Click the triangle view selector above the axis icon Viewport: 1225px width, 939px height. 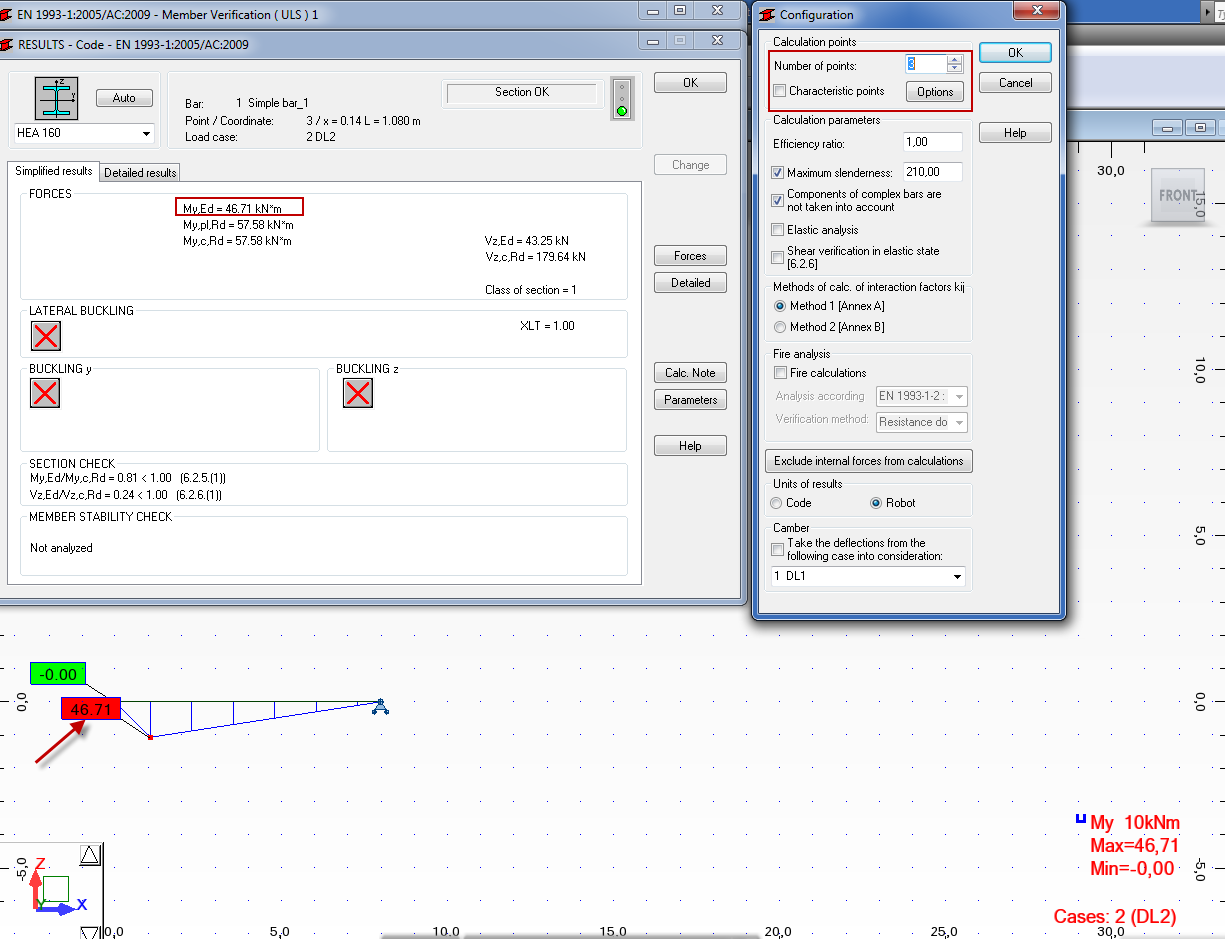90,853
